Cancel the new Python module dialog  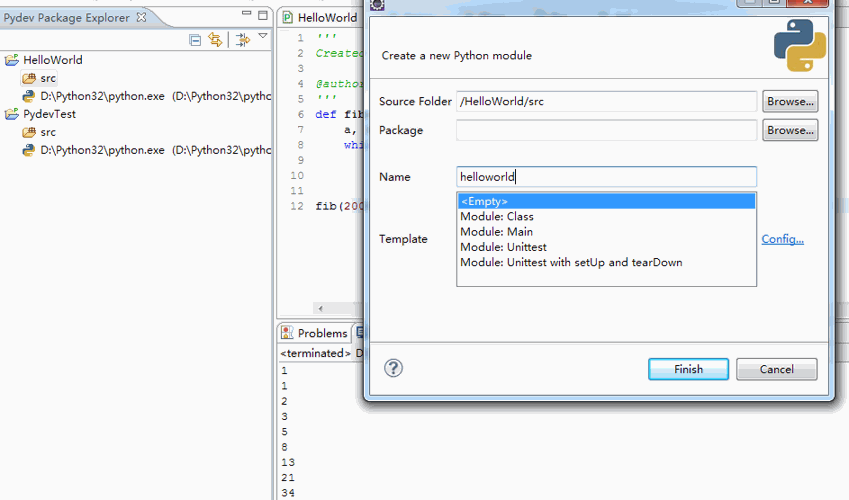pyautogui.click(x=776, y=369)
